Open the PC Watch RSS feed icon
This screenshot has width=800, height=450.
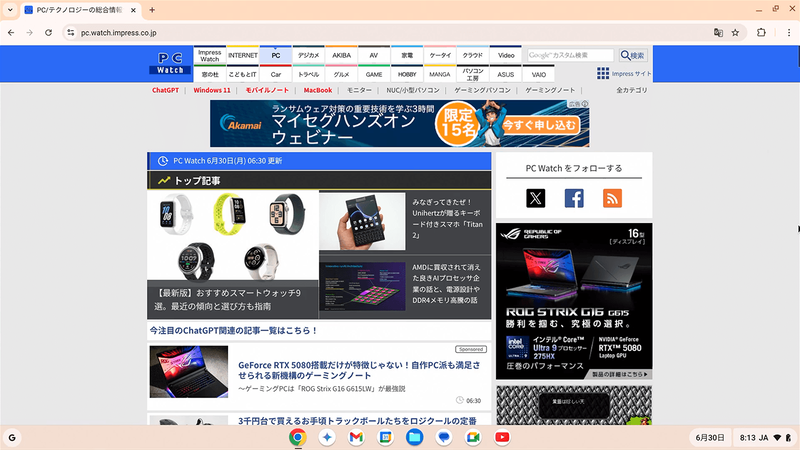[612, 198]
